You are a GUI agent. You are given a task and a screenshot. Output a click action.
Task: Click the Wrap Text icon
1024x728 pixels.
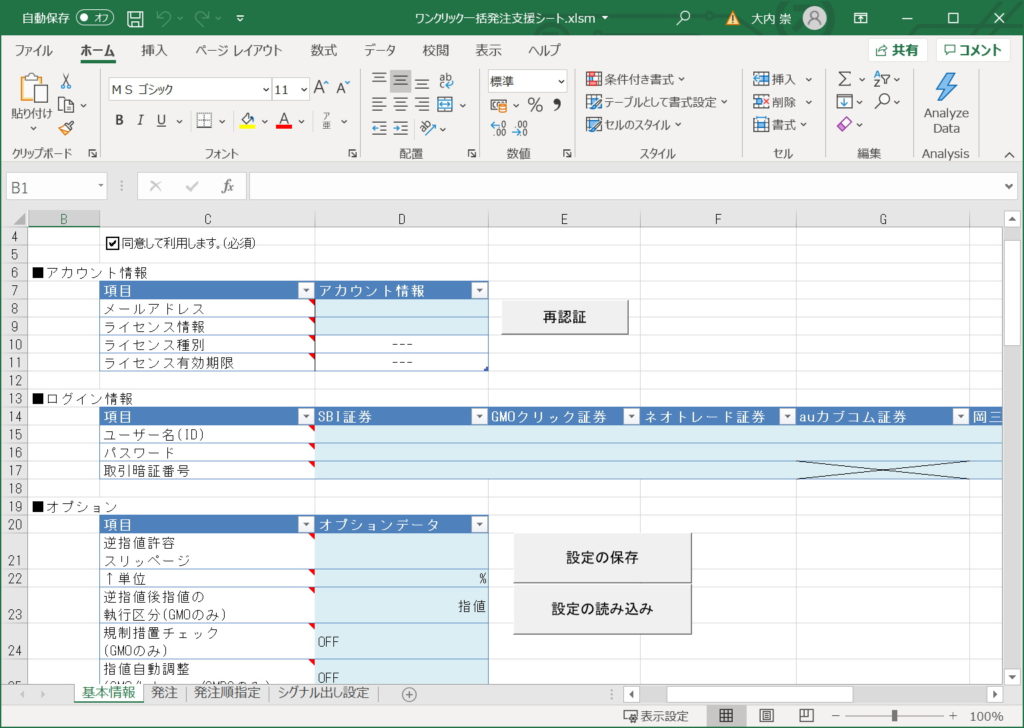446,80
